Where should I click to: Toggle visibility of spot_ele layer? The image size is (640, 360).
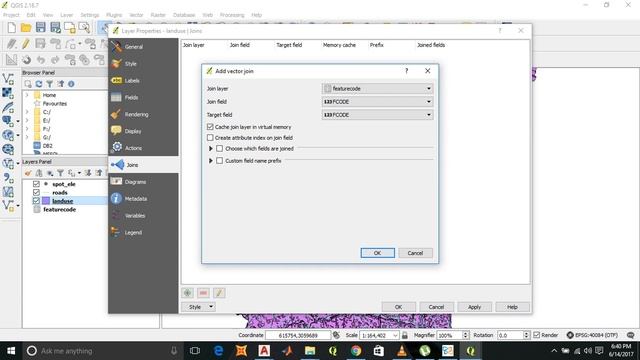coord(36,184)
